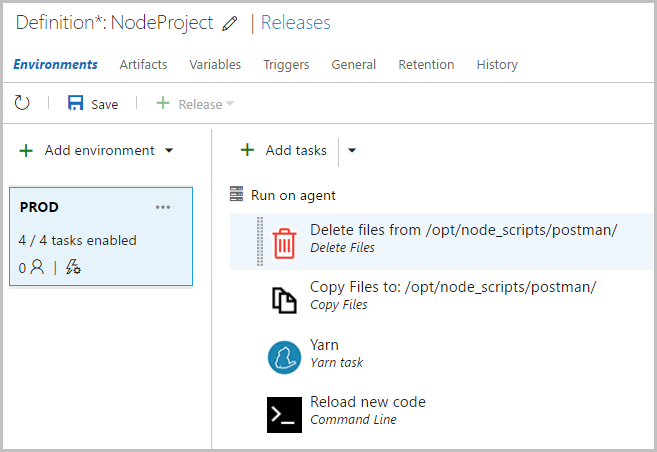The width and height of the screenshot is (657, 452).
Task: Switch to the Artifacts tab
Action: [143, 64]
